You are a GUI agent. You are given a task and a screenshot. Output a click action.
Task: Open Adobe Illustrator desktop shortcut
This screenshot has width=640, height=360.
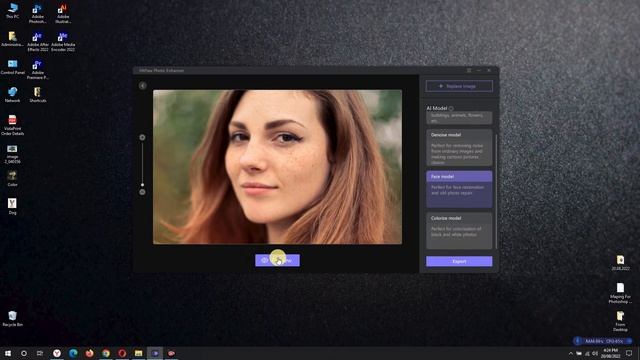pyautogui.click(x=63, y=14)
